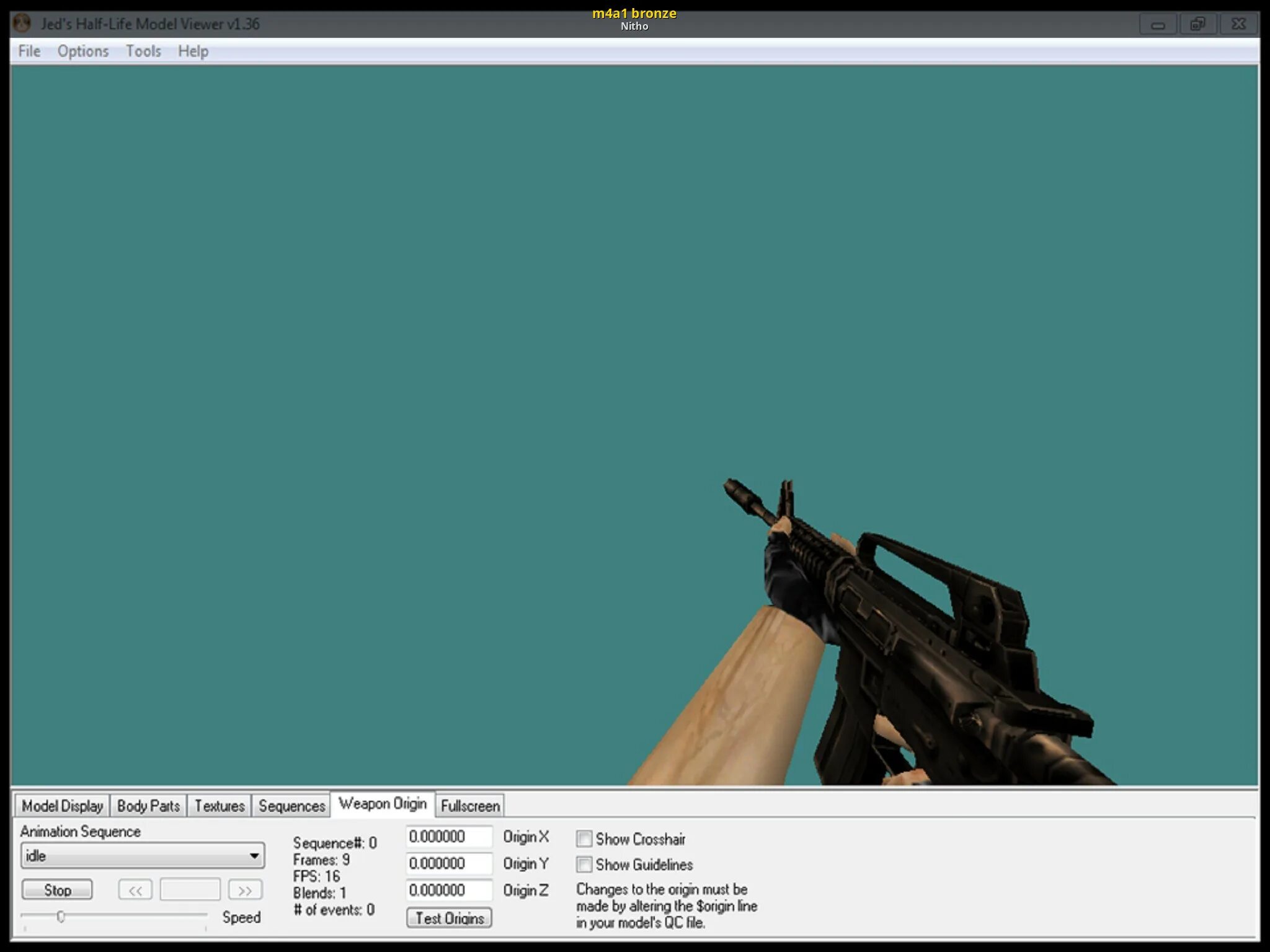Open the Fullscreen tab
The width and height of the screenshot is (1270, 952).
tap(470, 806)
